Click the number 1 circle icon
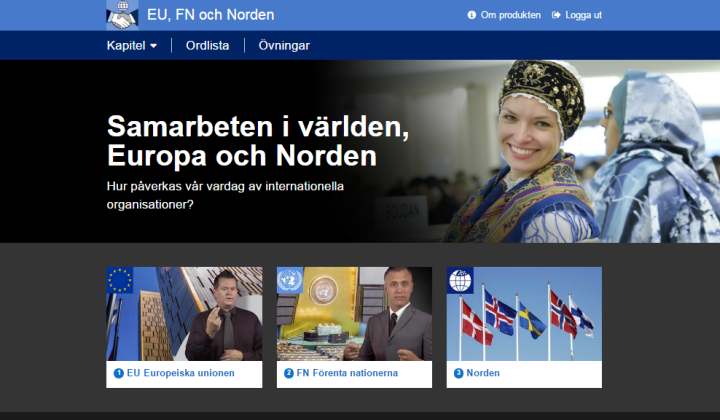720x420 pixels. pos(118,373)
